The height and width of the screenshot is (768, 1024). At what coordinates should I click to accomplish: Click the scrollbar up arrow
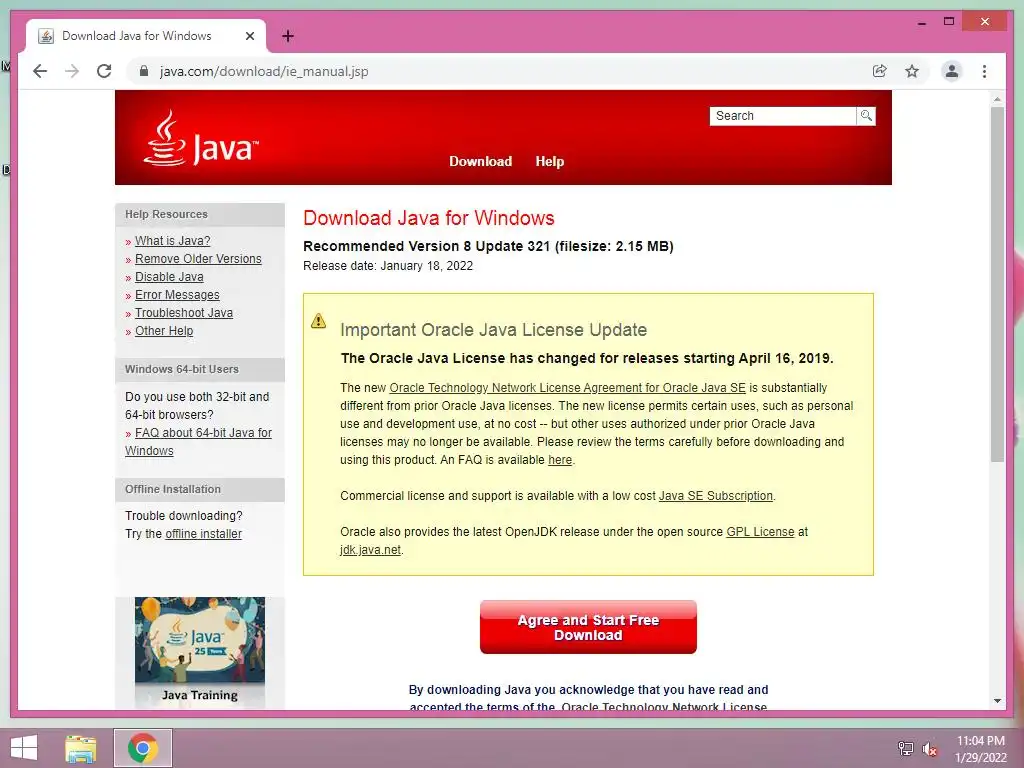tap(997, 99)
